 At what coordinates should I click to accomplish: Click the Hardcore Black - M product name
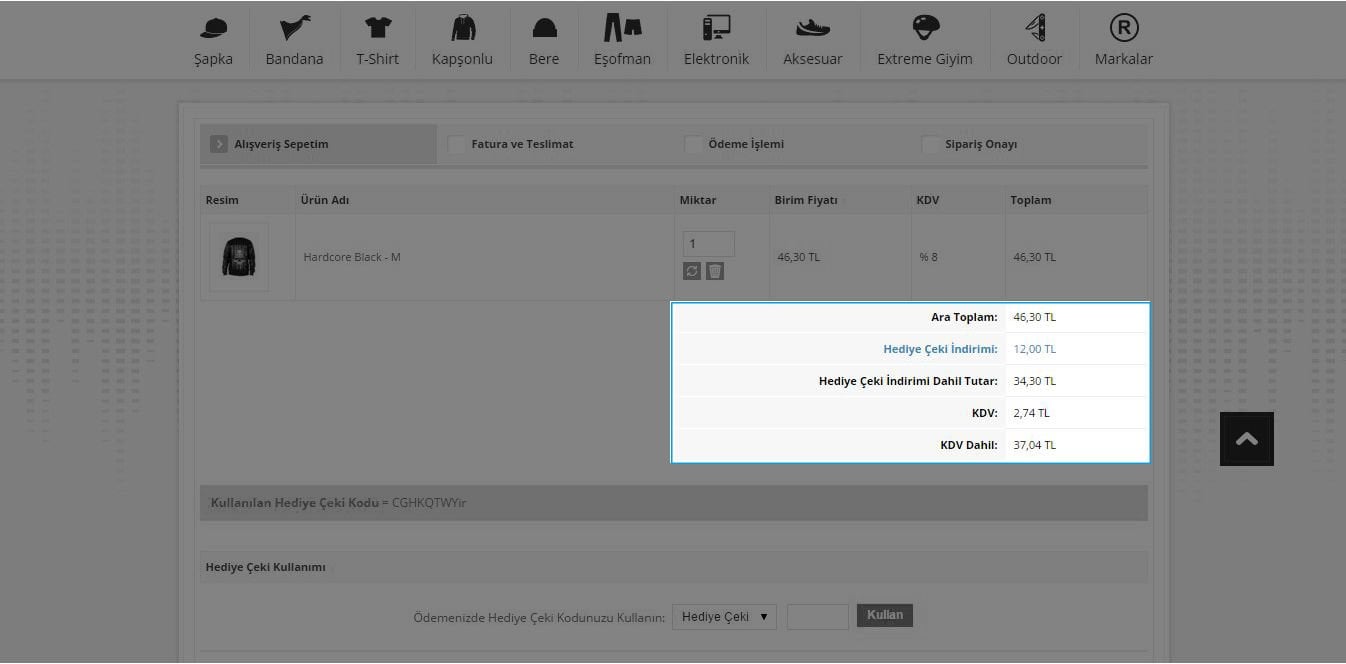352,257
